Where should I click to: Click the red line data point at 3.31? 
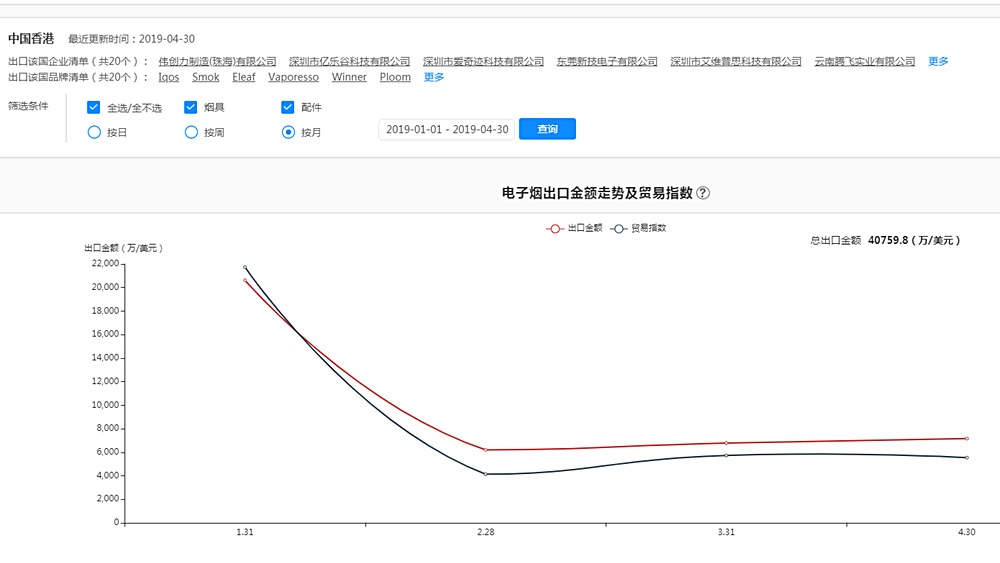(x=726, y=443)
